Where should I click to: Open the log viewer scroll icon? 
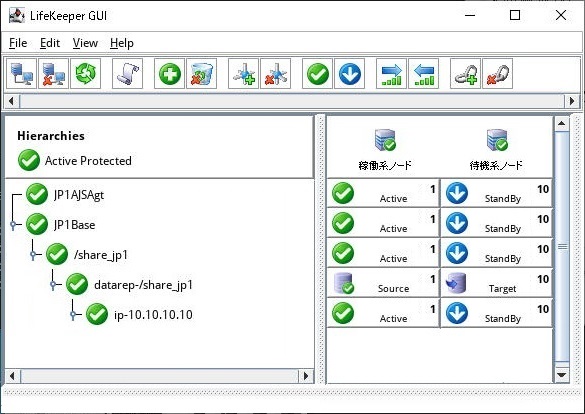click(127, 73)
